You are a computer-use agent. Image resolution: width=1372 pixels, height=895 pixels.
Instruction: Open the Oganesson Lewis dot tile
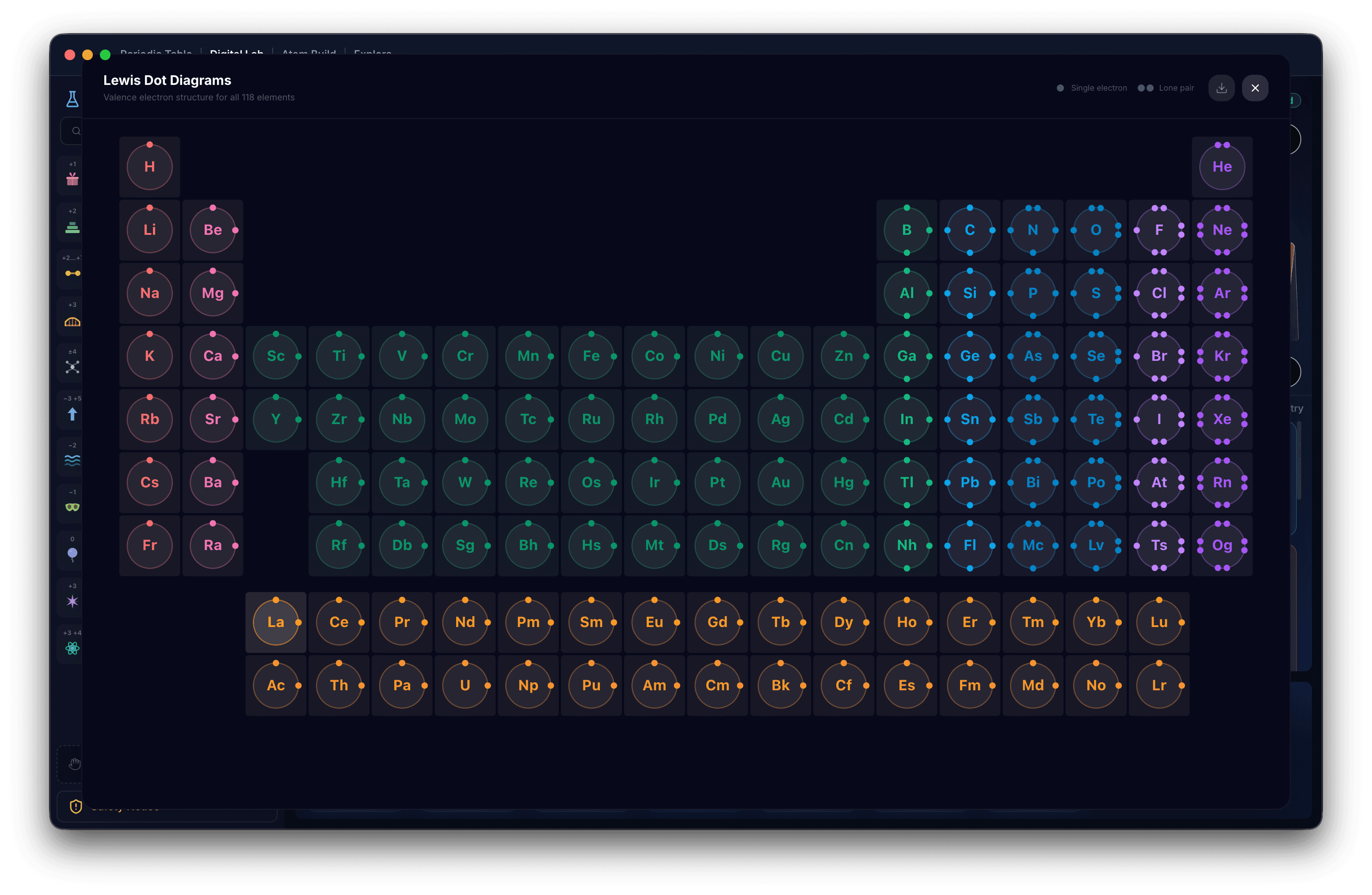tap(1222, 546)
